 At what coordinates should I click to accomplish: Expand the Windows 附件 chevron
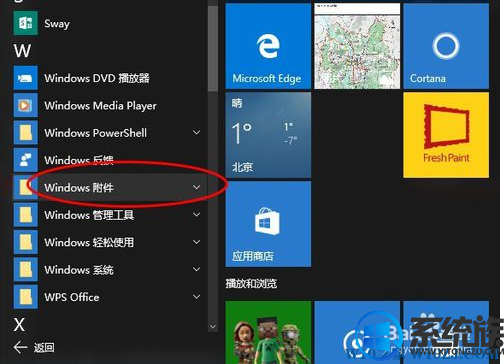197,187
